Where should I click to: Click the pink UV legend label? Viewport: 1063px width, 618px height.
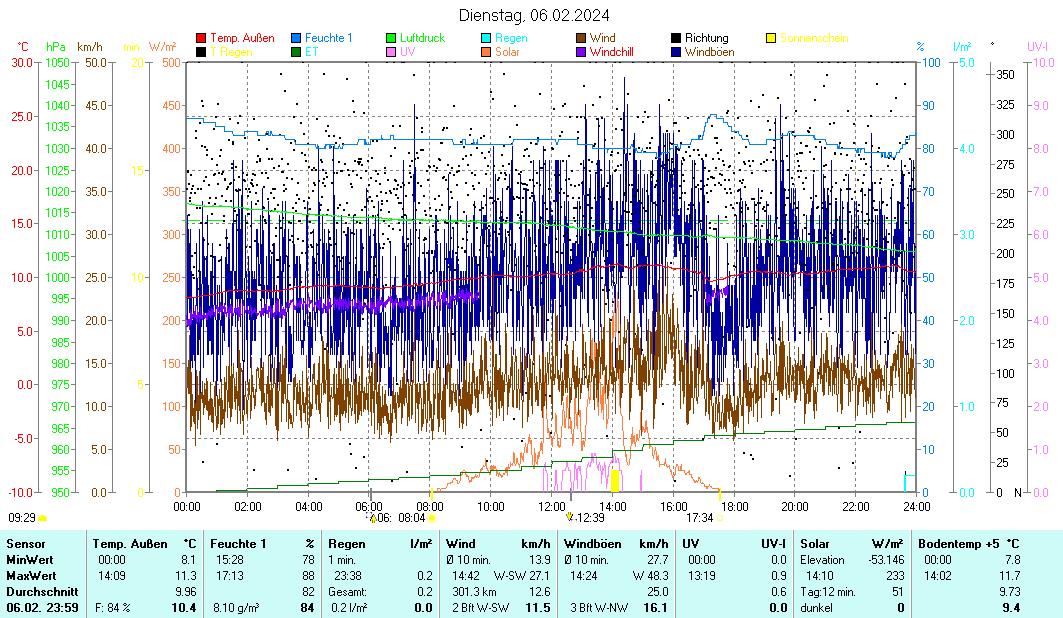click(x=408, y=52)
